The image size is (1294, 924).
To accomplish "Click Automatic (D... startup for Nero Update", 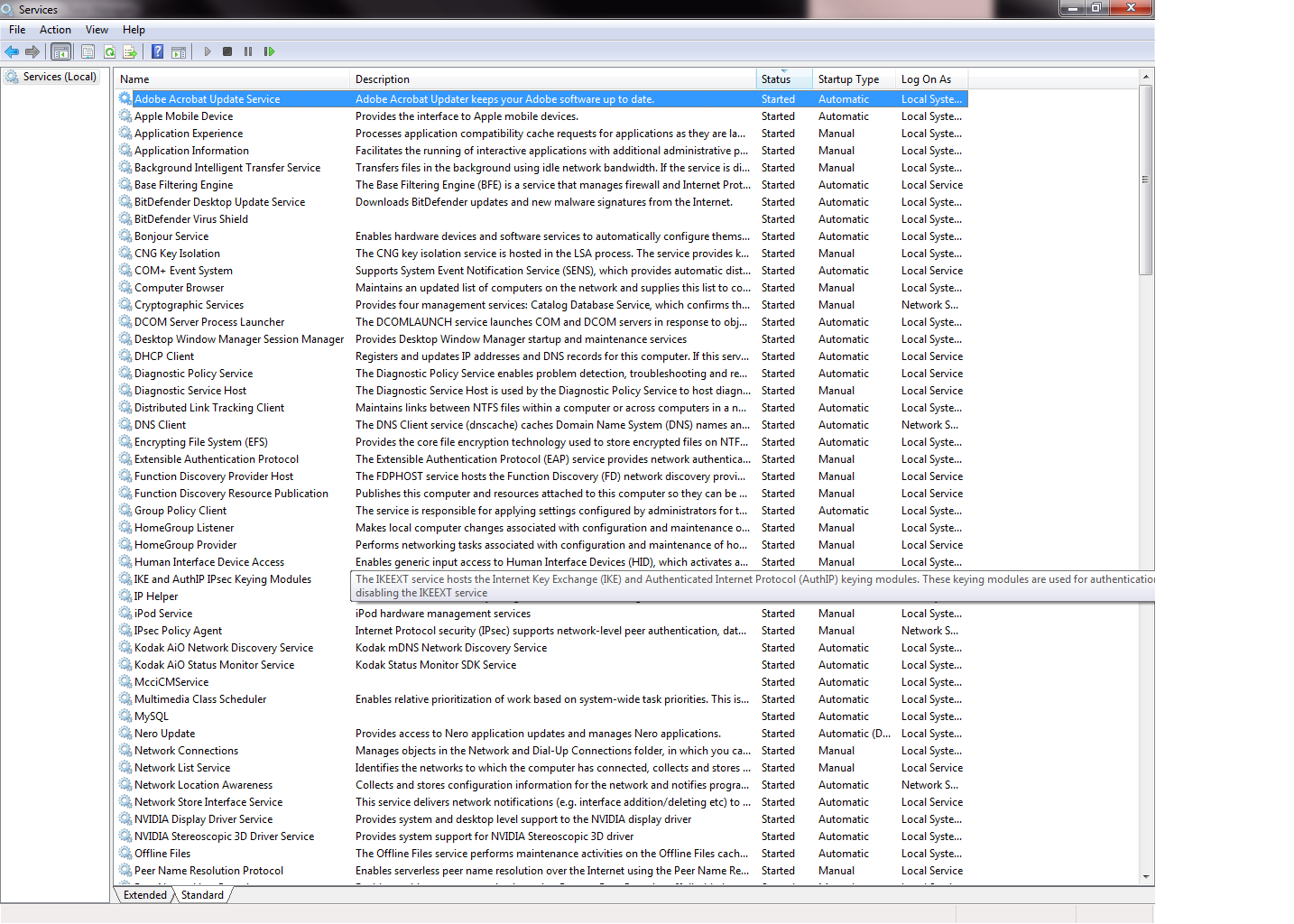I will [x=854, y=734].
